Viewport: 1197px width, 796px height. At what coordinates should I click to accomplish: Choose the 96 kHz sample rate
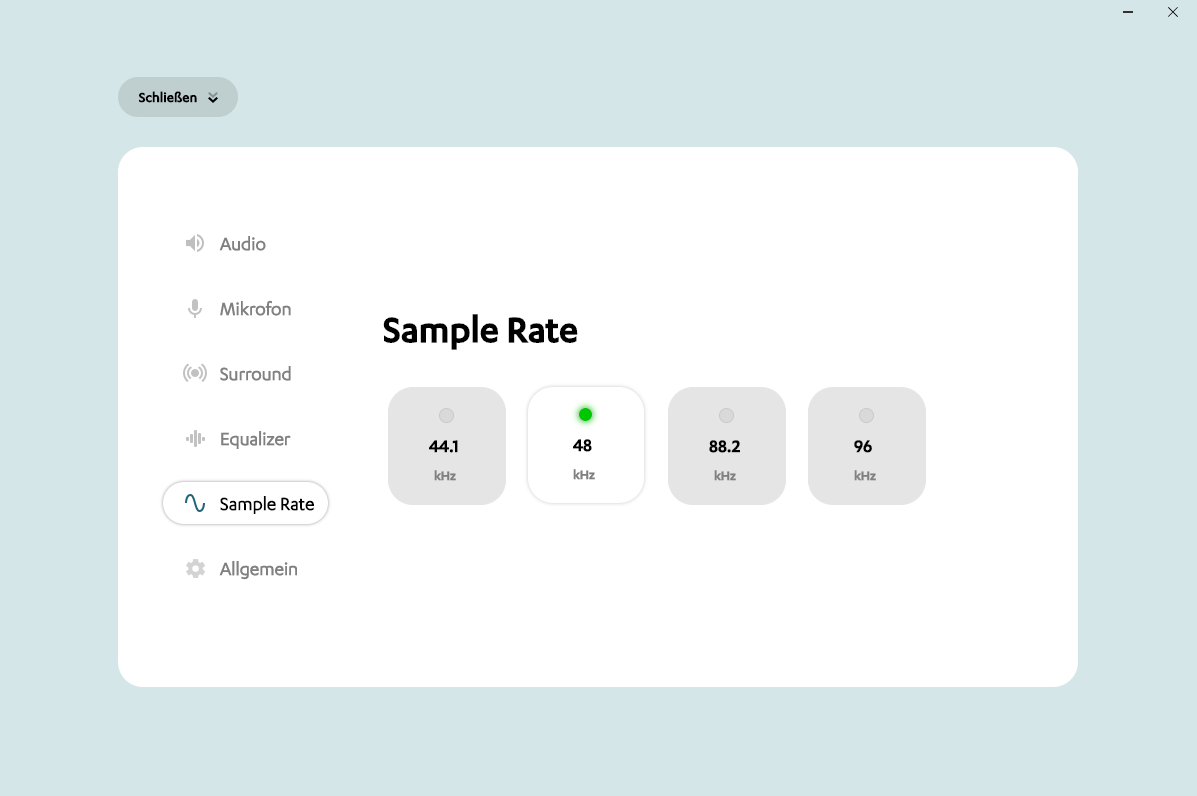point(866,446)
